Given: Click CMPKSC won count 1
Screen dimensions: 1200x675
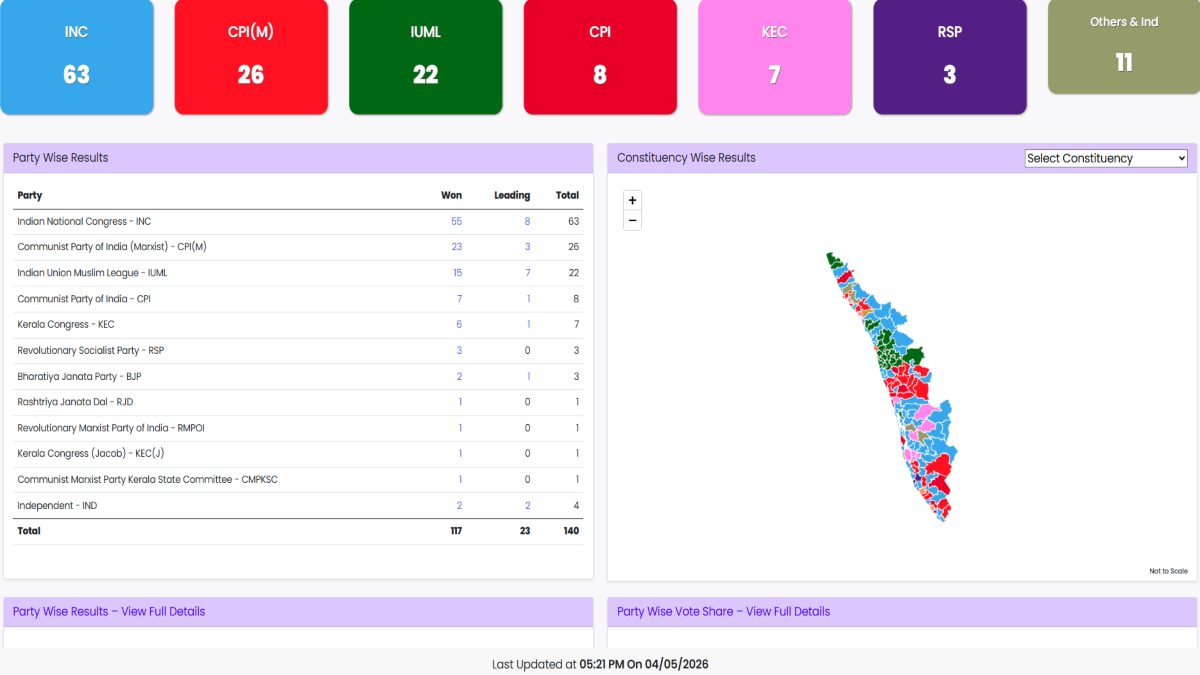Looking at the screenshot, I should click(460, 479).
